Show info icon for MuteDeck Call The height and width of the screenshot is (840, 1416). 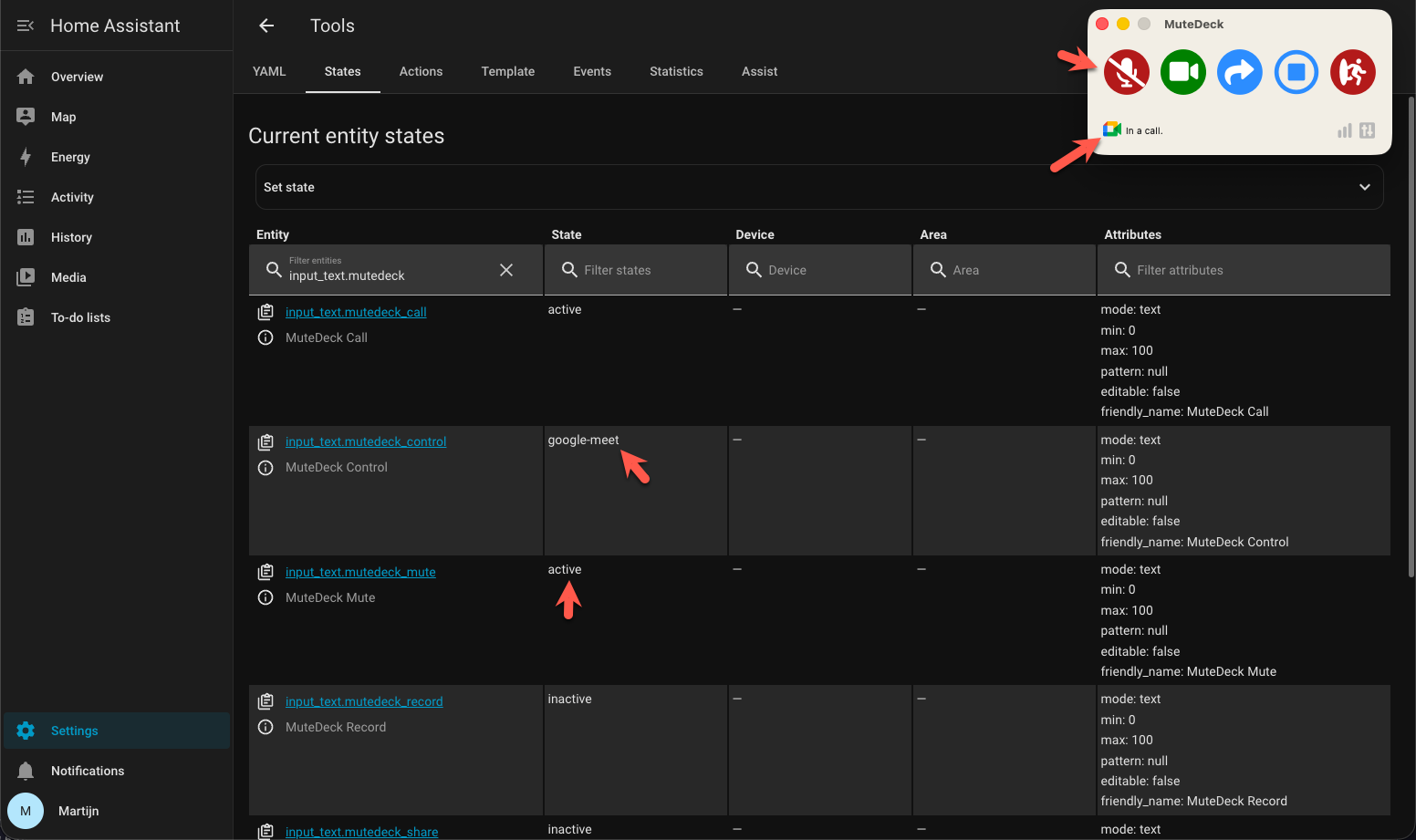265,337
